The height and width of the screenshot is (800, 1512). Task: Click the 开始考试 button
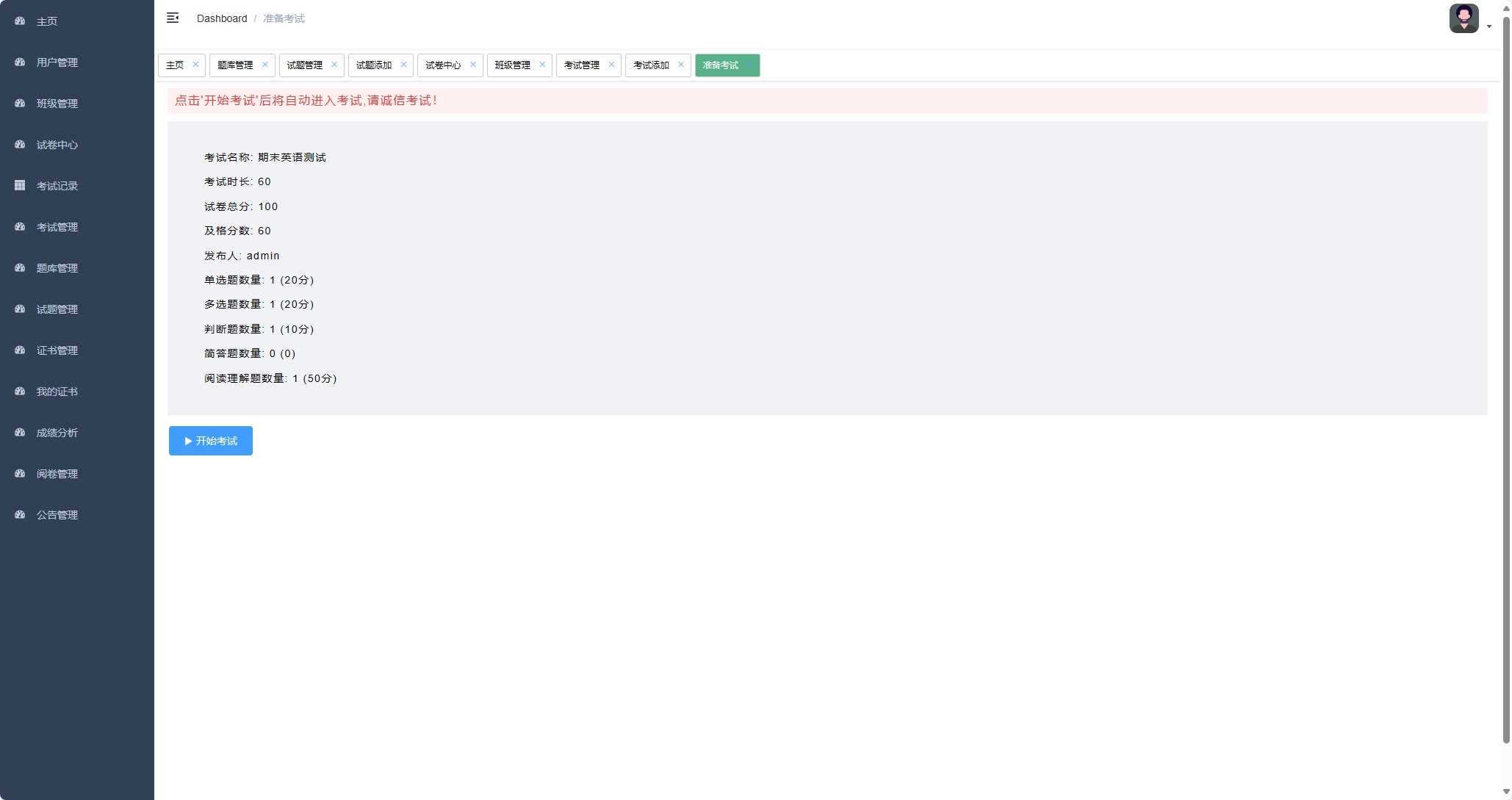(211, 441)
